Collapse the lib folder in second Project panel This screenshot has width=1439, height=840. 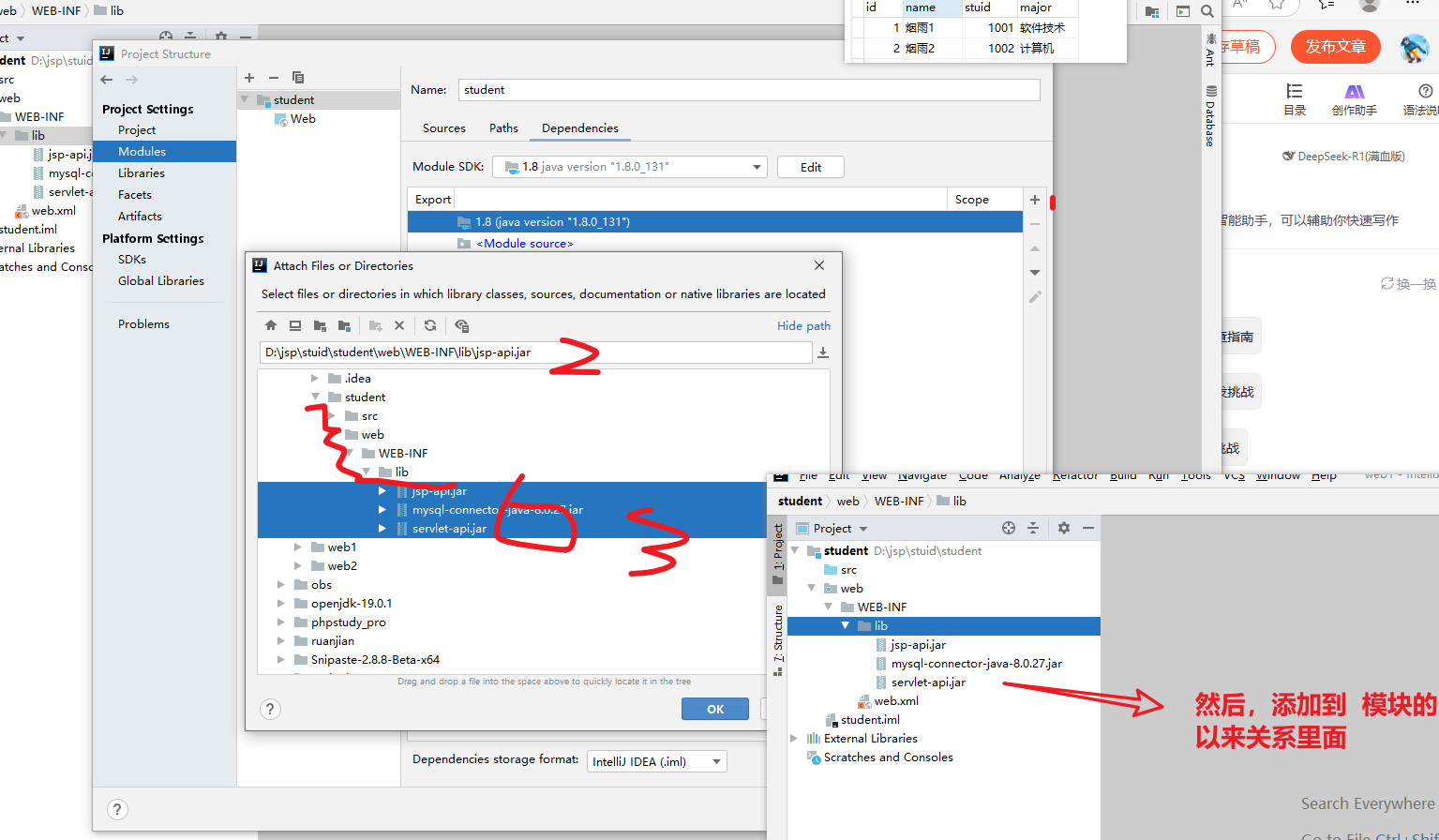point(846,625)
